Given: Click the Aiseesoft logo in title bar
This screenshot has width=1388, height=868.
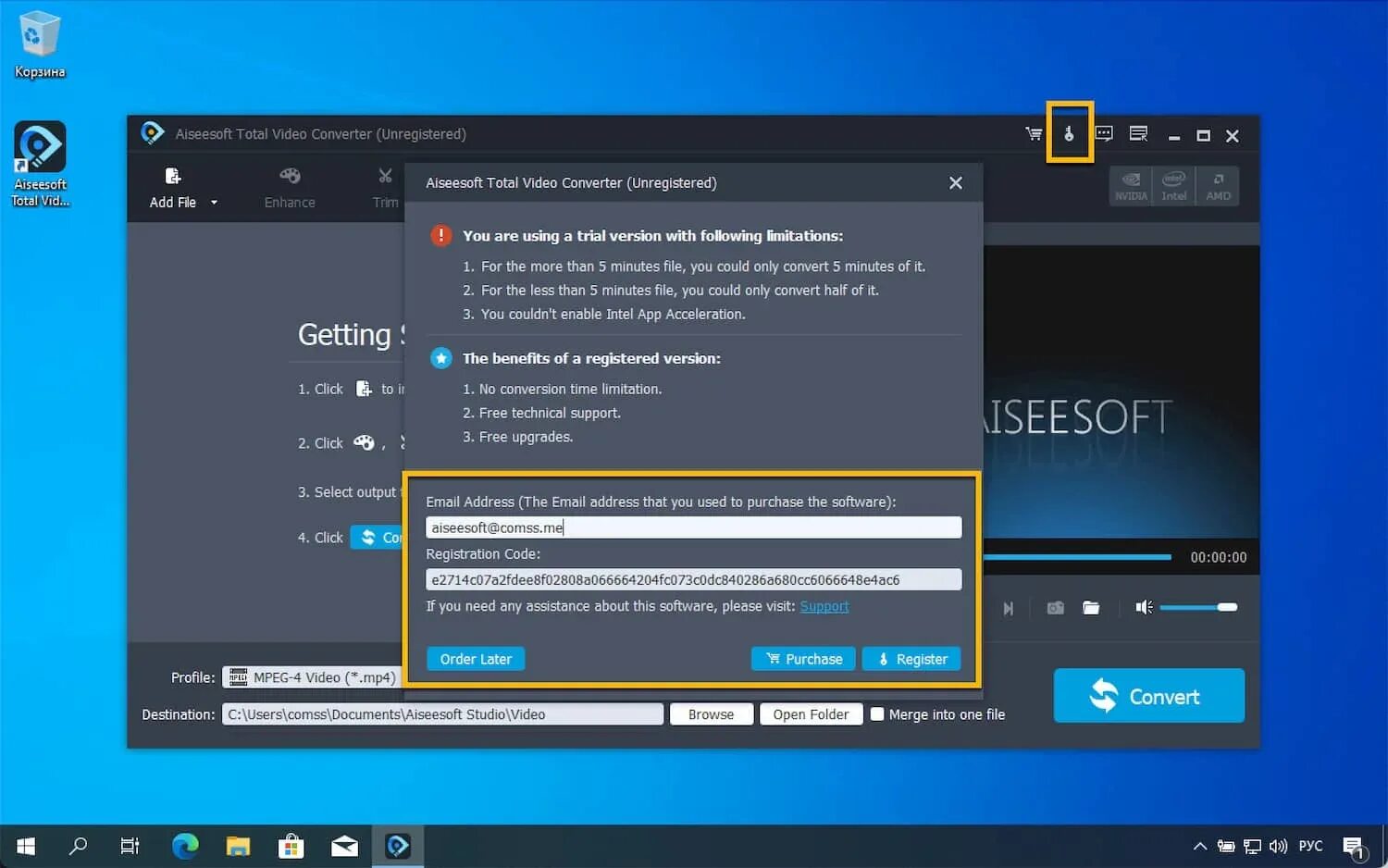Looking at the screenshot, I should [153, 133].
